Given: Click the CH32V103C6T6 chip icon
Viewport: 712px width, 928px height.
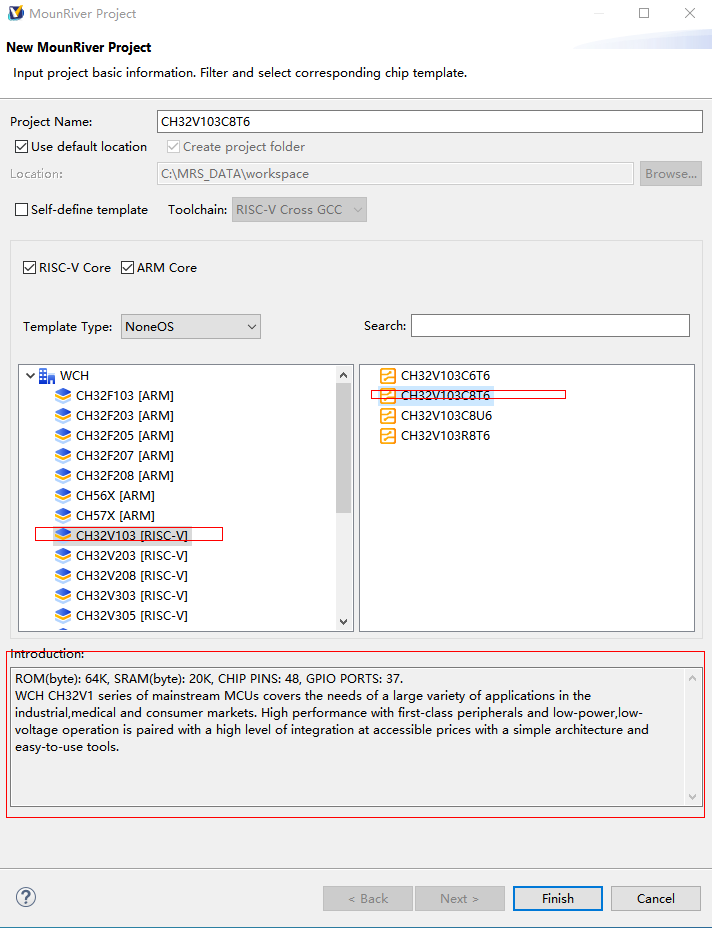Looking at the screenshot, I should pos(388,376).
